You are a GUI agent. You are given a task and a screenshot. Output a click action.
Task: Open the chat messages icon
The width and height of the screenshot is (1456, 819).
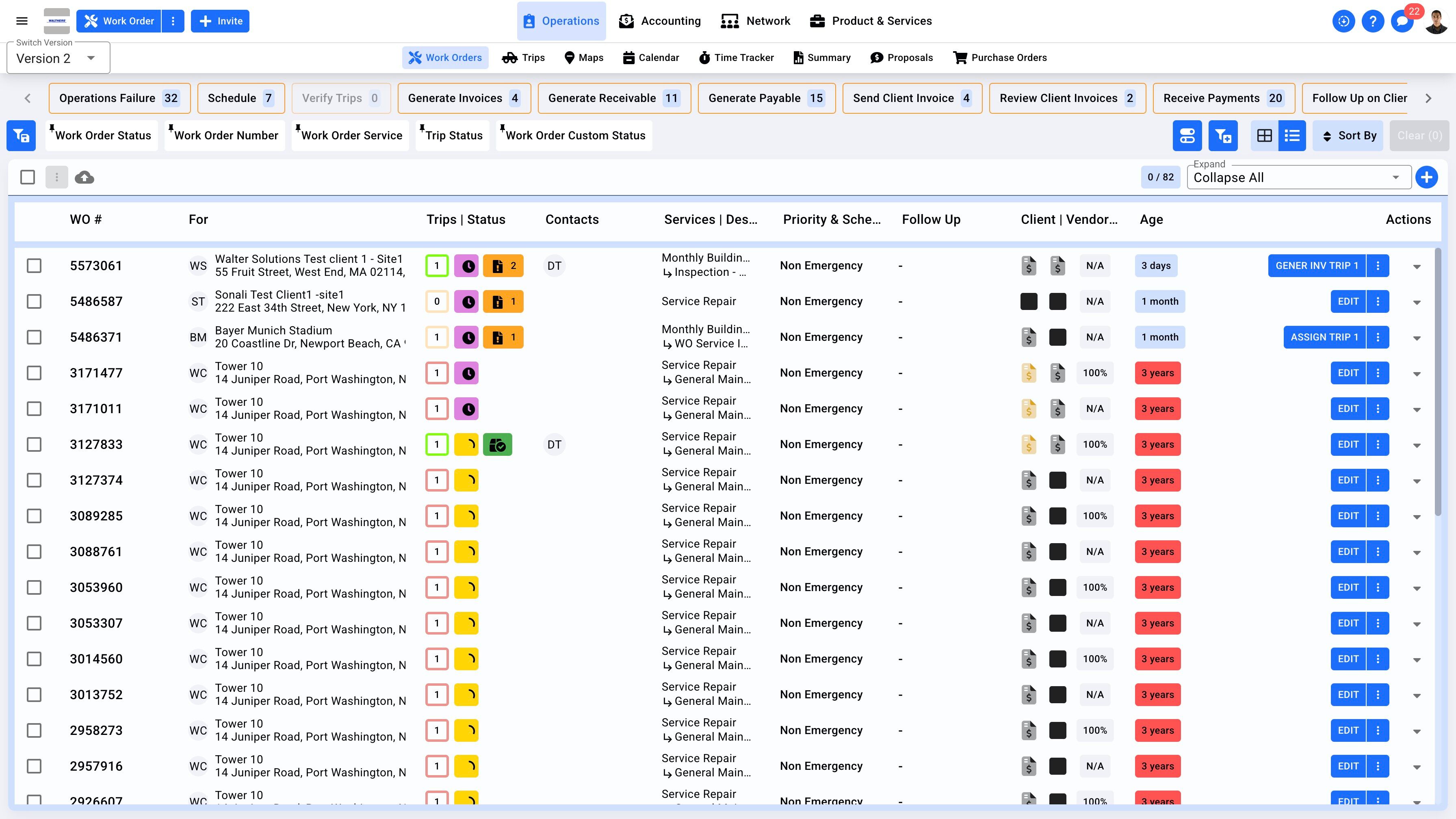(x=1402, y=22)
